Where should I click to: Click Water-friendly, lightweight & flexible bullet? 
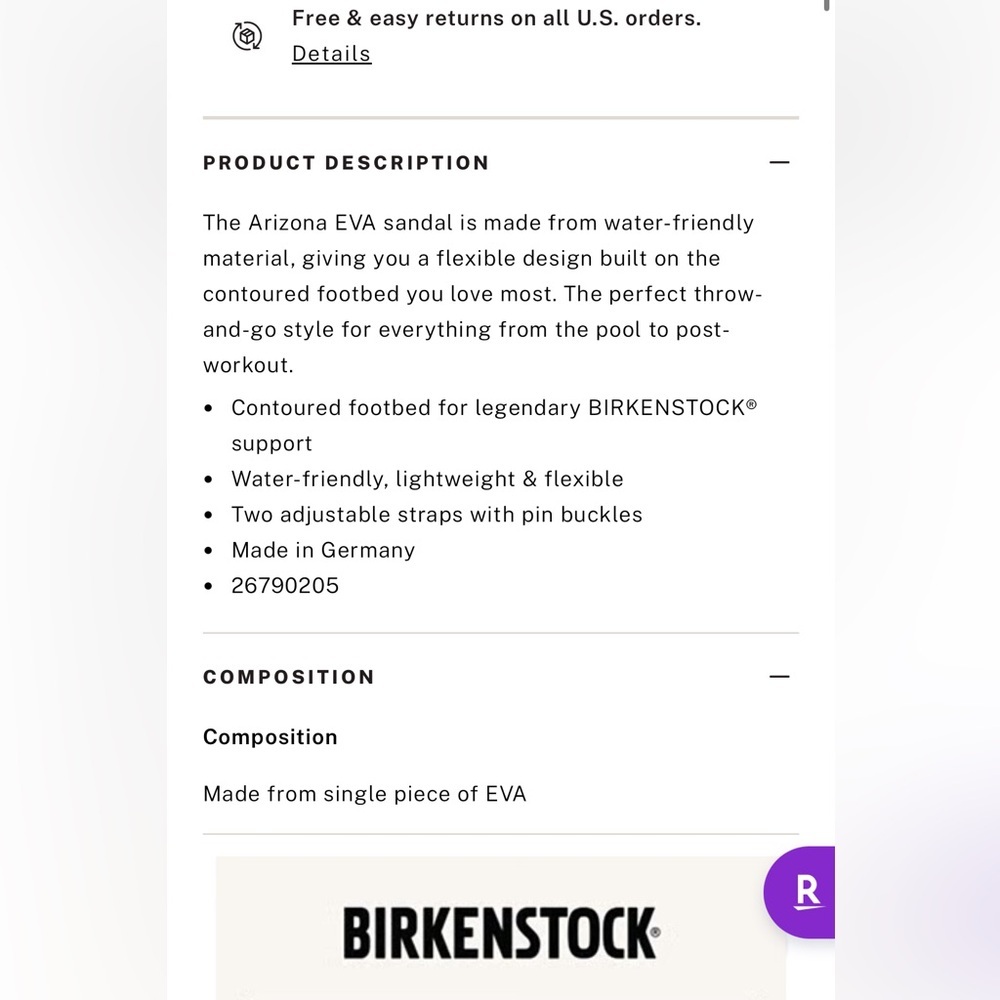point(427,479)
